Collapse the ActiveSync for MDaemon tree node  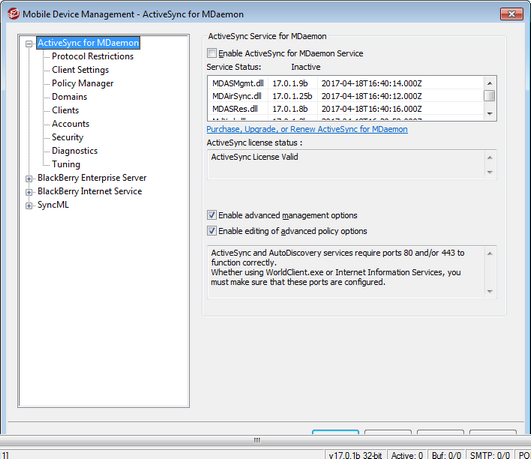click(x=29, y=44)
